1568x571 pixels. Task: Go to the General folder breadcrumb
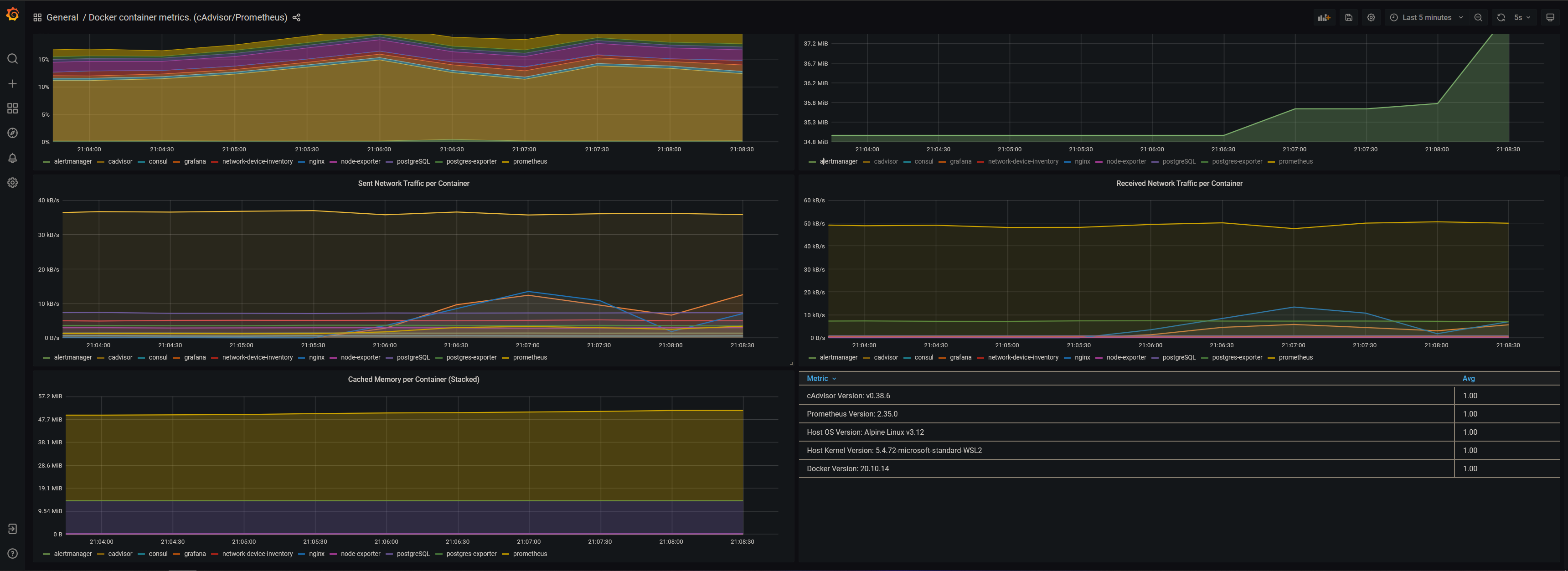(62, 18)
